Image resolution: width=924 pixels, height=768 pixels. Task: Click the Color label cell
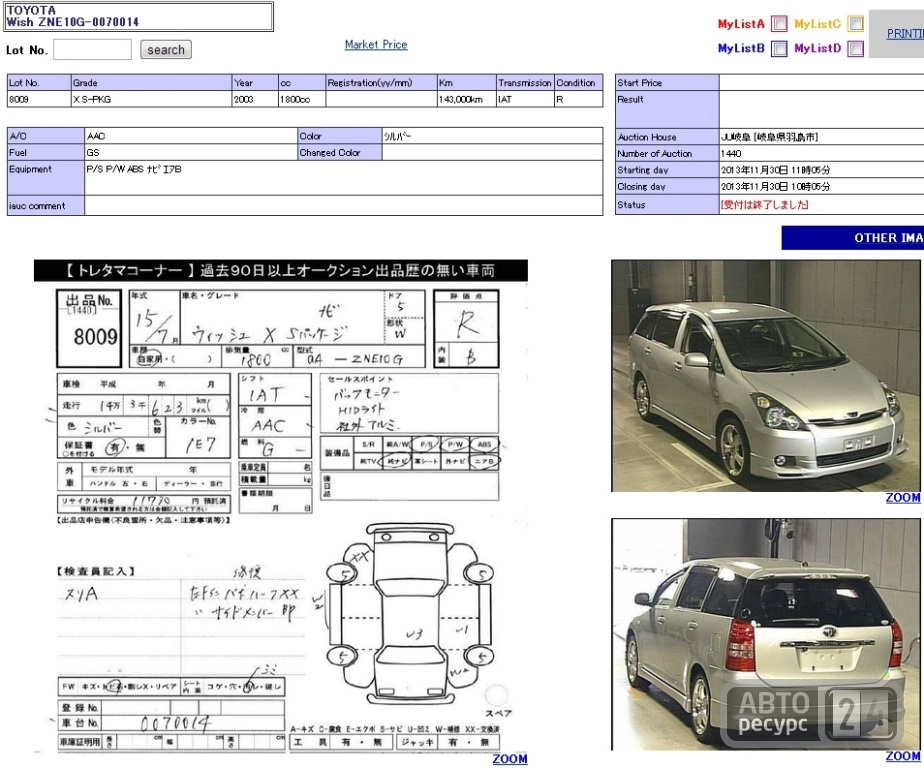pyautogui.click(x=339, y=136)
